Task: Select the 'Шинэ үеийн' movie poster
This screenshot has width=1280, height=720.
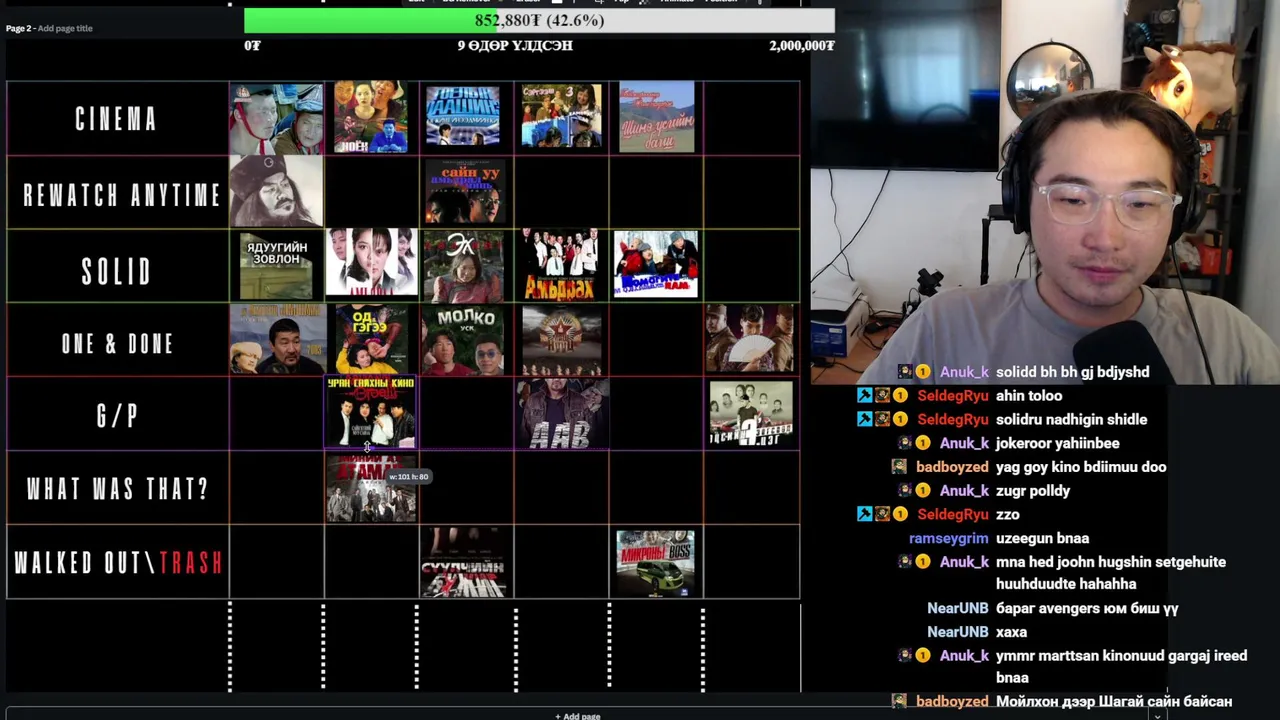Action: pos(656,117)
